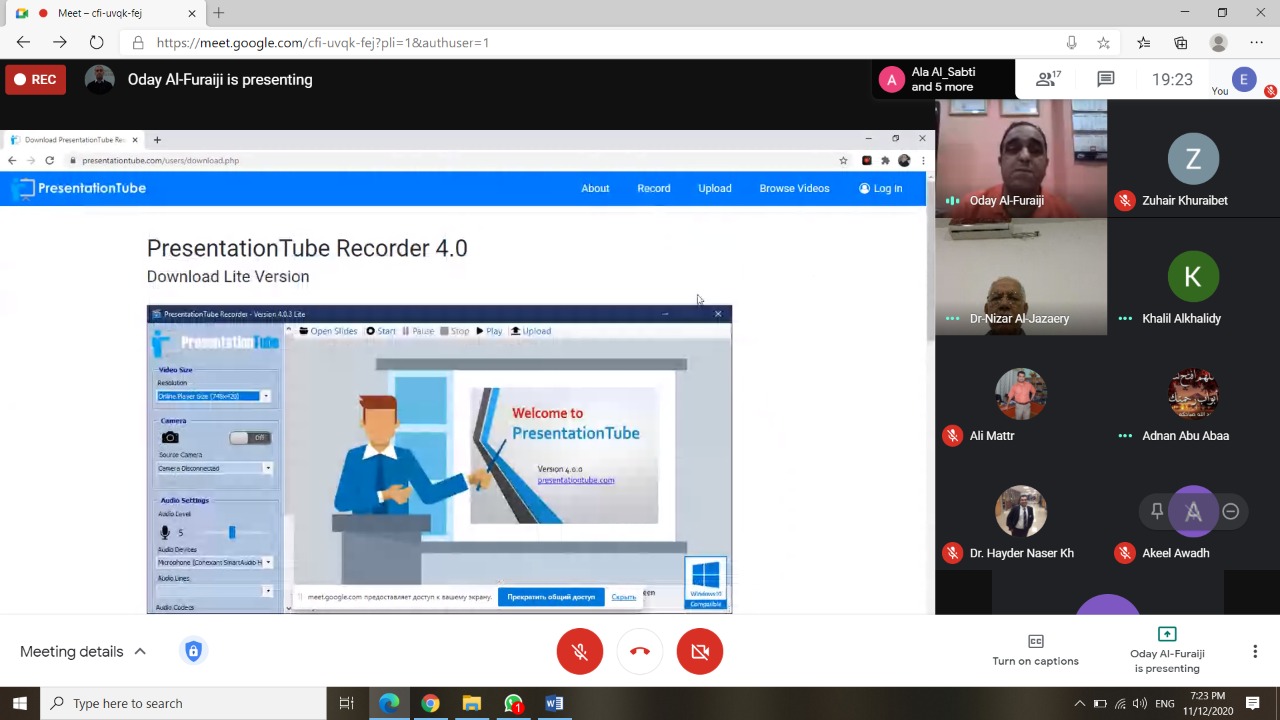
Task: Click your own 'E' avatar tile
Action: [x=1244, y=79]
